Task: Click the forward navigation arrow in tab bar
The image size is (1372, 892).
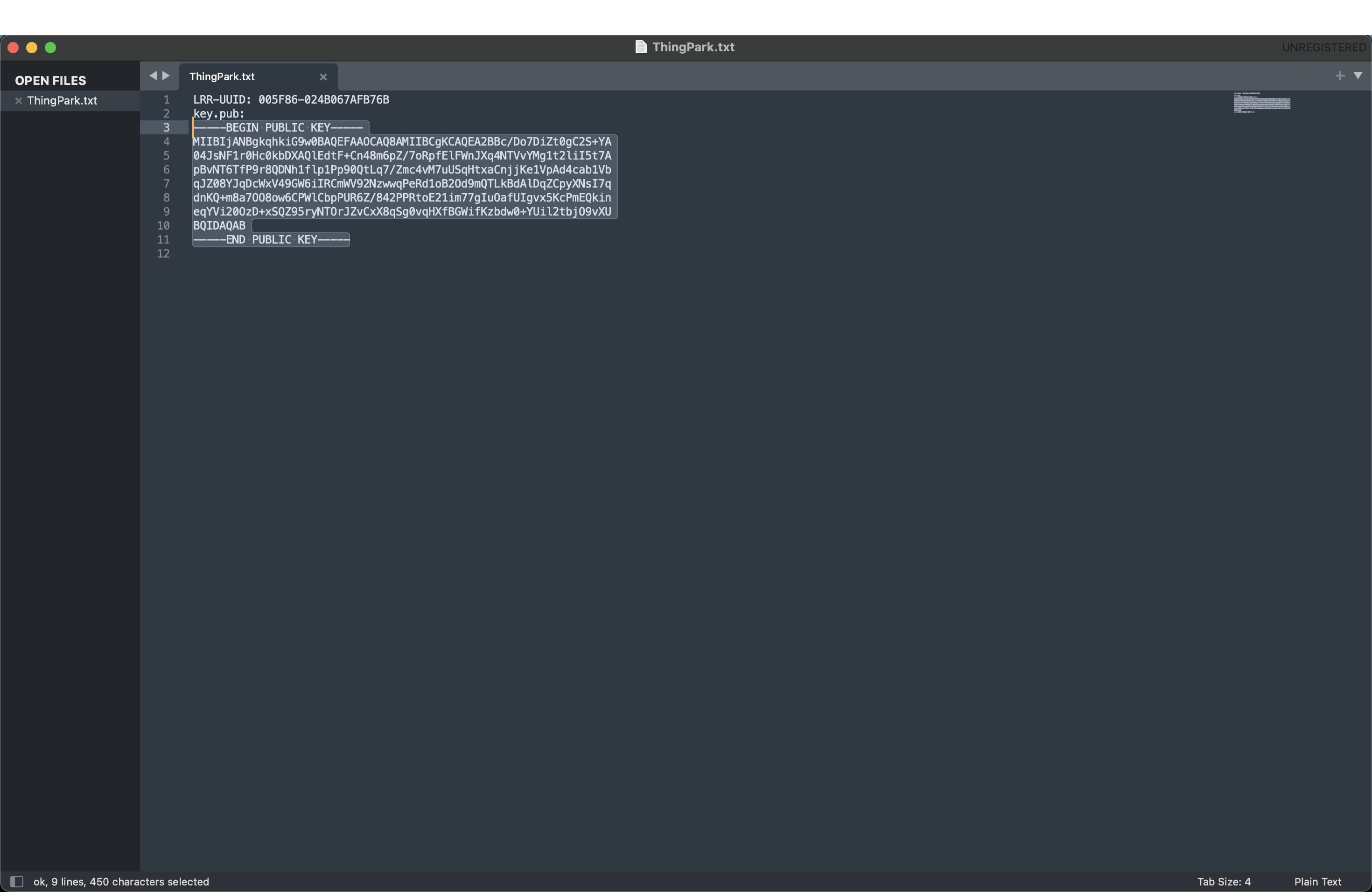Action: pyautogui.click(x=166, y=76)
